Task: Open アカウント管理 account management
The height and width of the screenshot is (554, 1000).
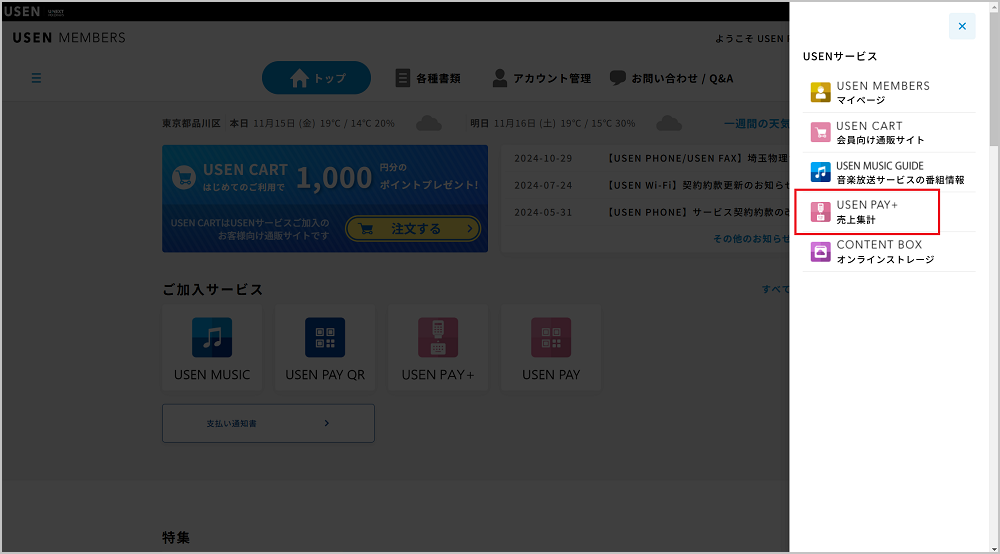Action: (541, 78)
